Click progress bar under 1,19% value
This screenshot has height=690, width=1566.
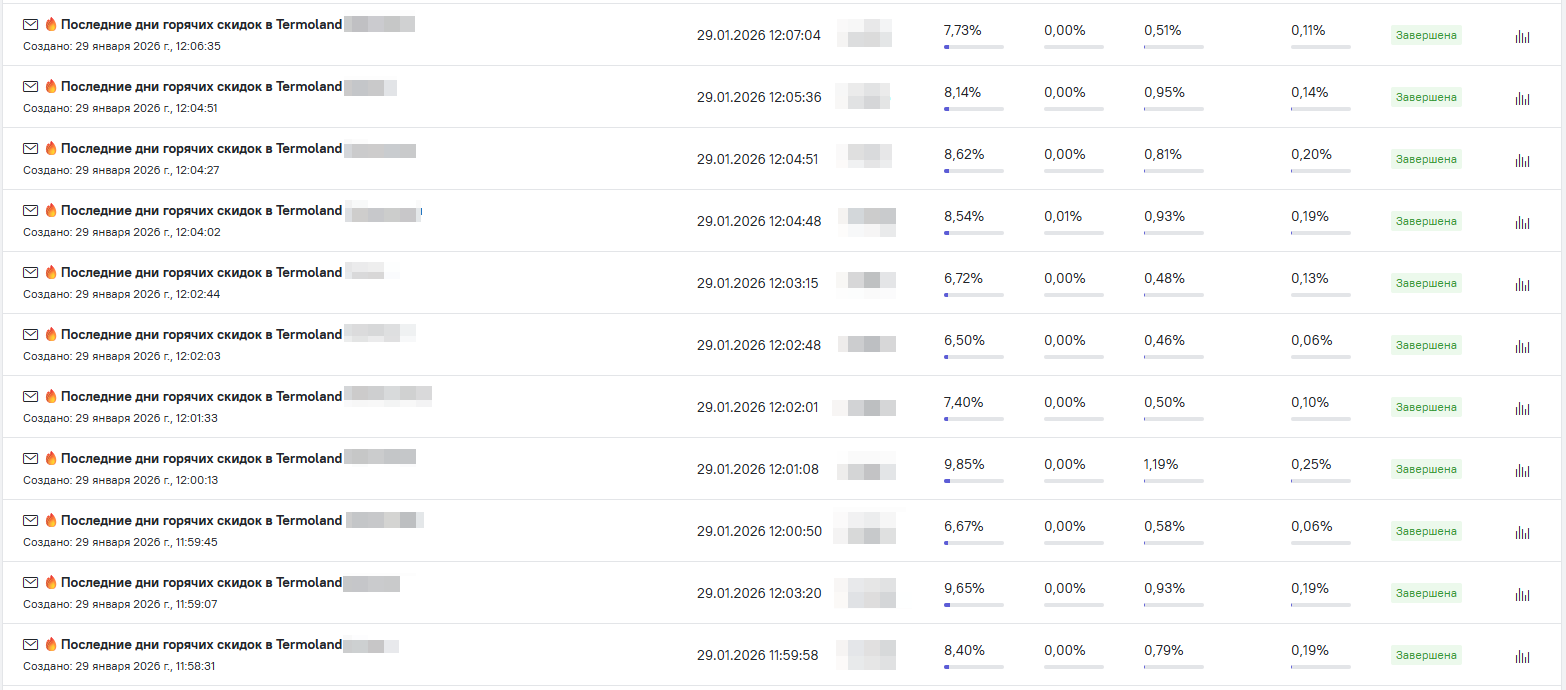pyautogui.click(x=1173, y=481)
